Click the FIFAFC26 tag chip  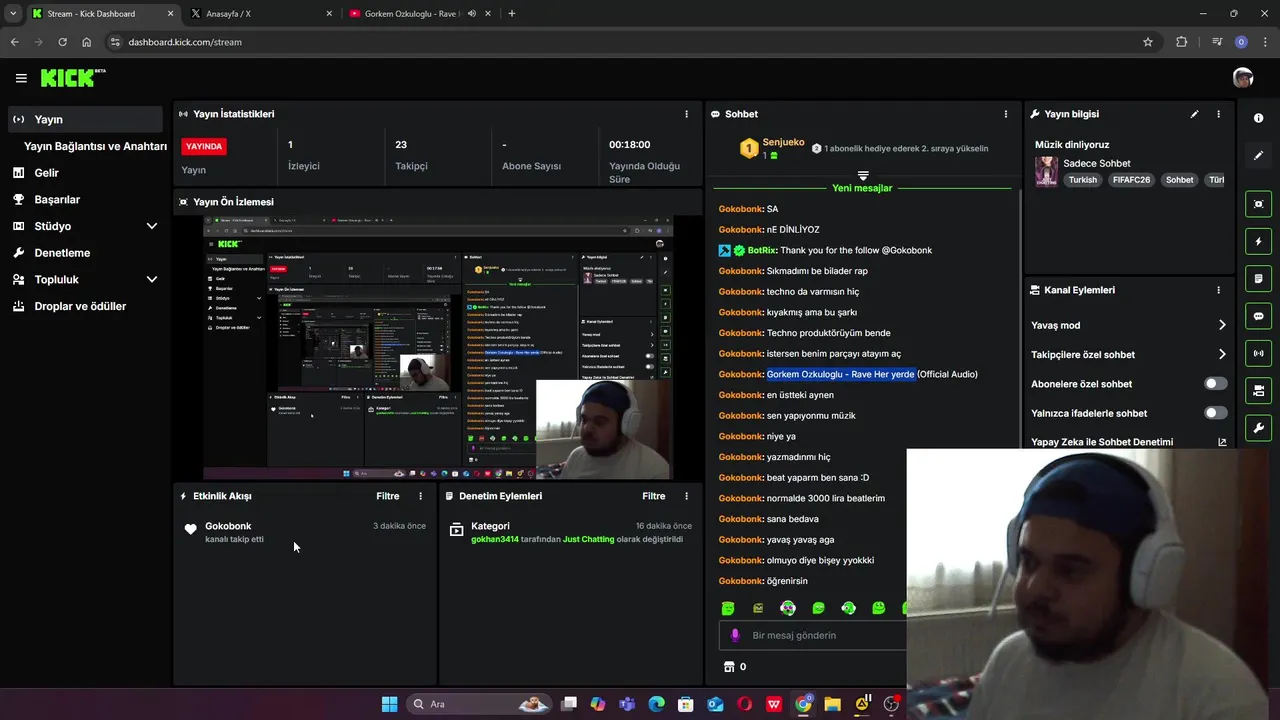tap(1132, 180)
